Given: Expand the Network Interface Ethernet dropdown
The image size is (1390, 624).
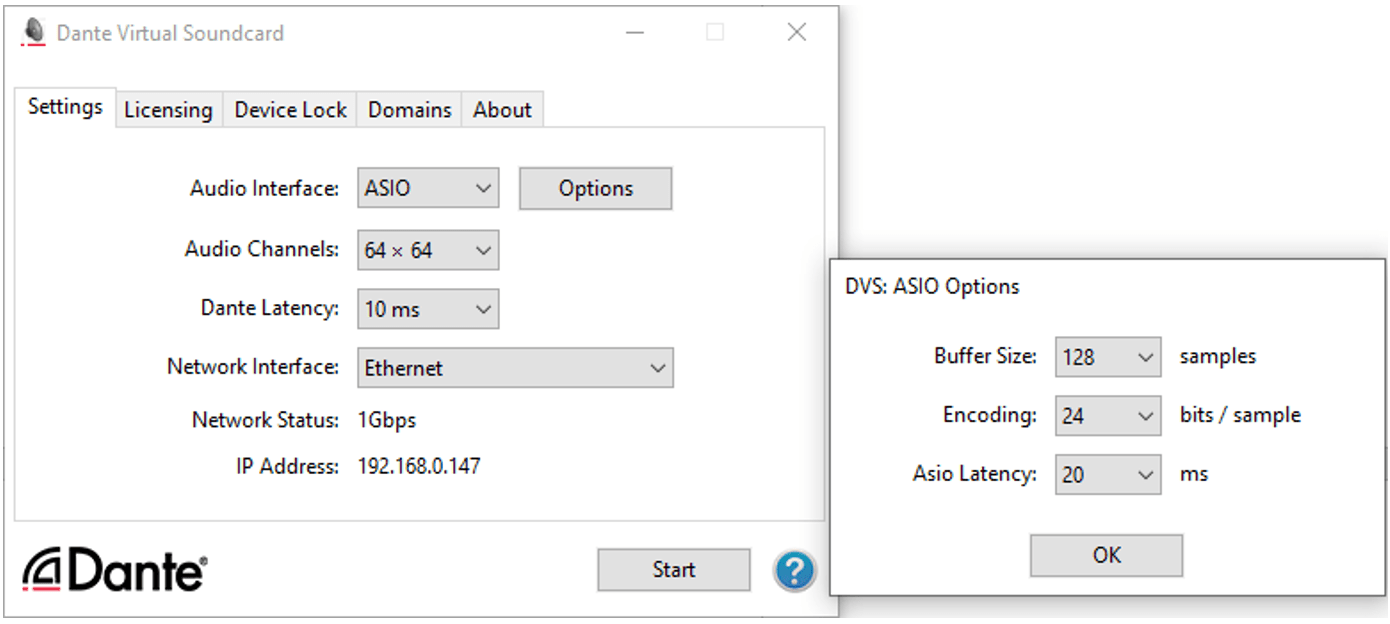Looking at the screenshot, I should pyautogui.click(x=515, y=368).
